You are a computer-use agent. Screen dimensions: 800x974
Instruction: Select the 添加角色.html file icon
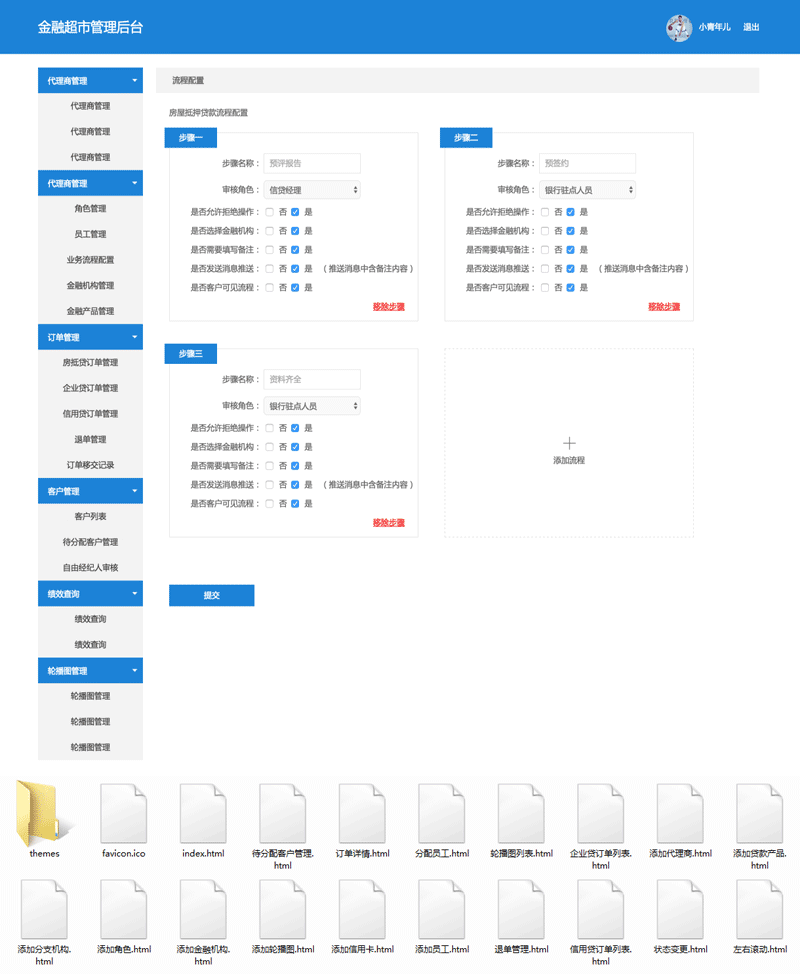[x=124, y=910]
